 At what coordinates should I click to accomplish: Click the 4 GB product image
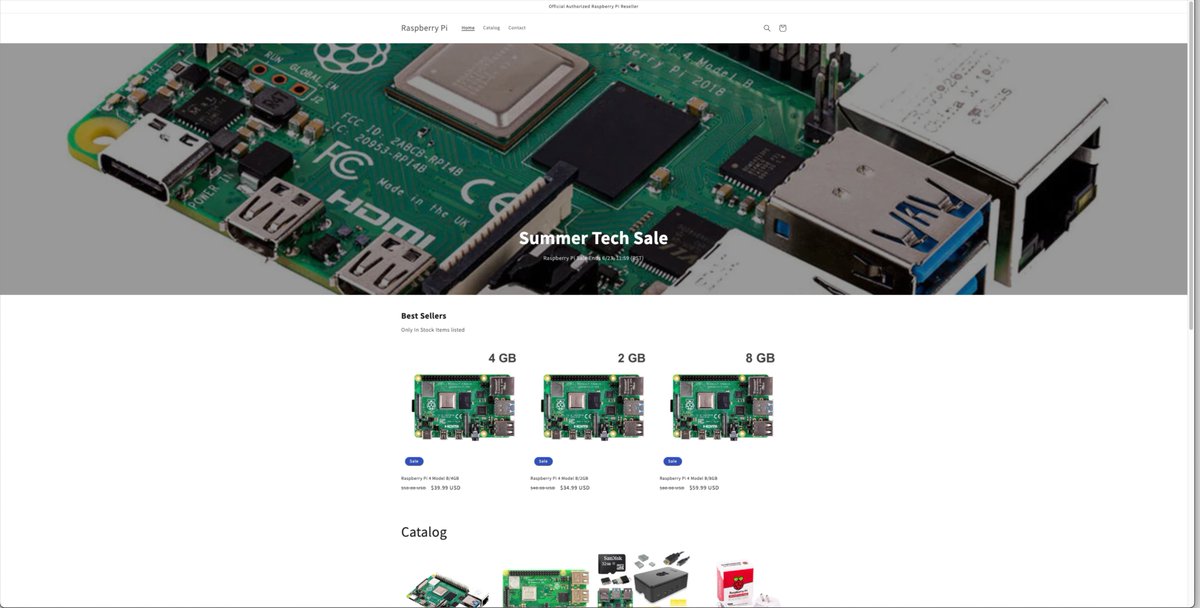462,405
